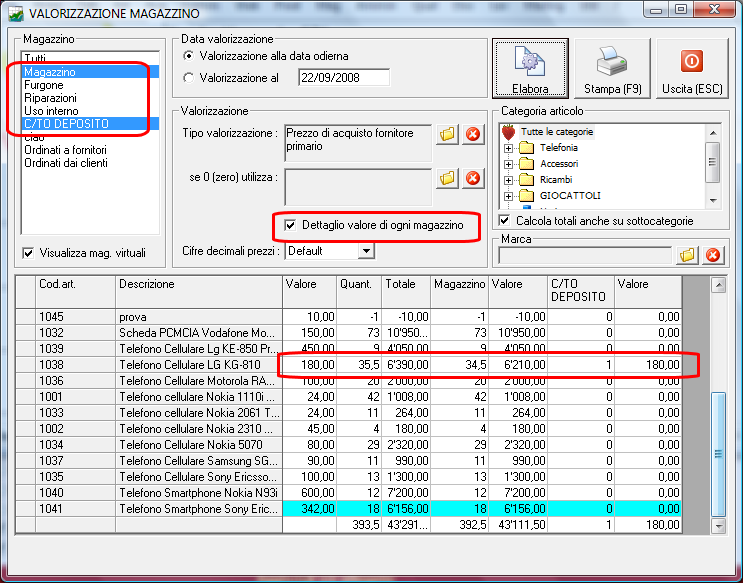Open folder picker for Tipo valorizzazione
Viewport: 743px width, 583px height.
(447, 134)
